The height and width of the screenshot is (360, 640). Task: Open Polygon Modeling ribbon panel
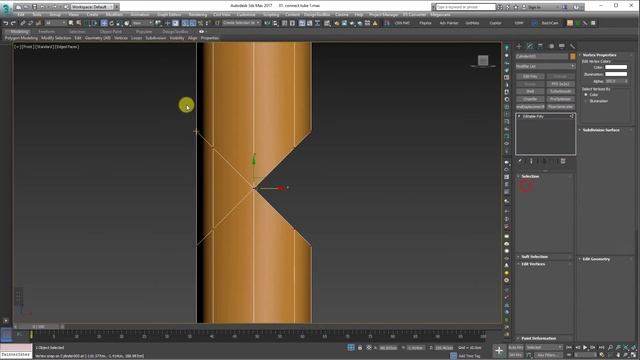pos(21,38)
